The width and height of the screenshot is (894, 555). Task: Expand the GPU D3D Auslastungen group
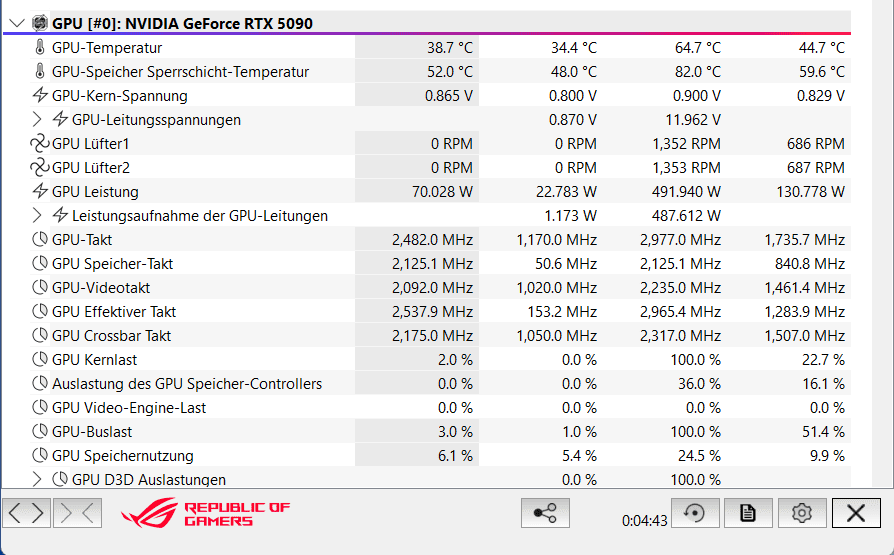(x=37, y=480)
